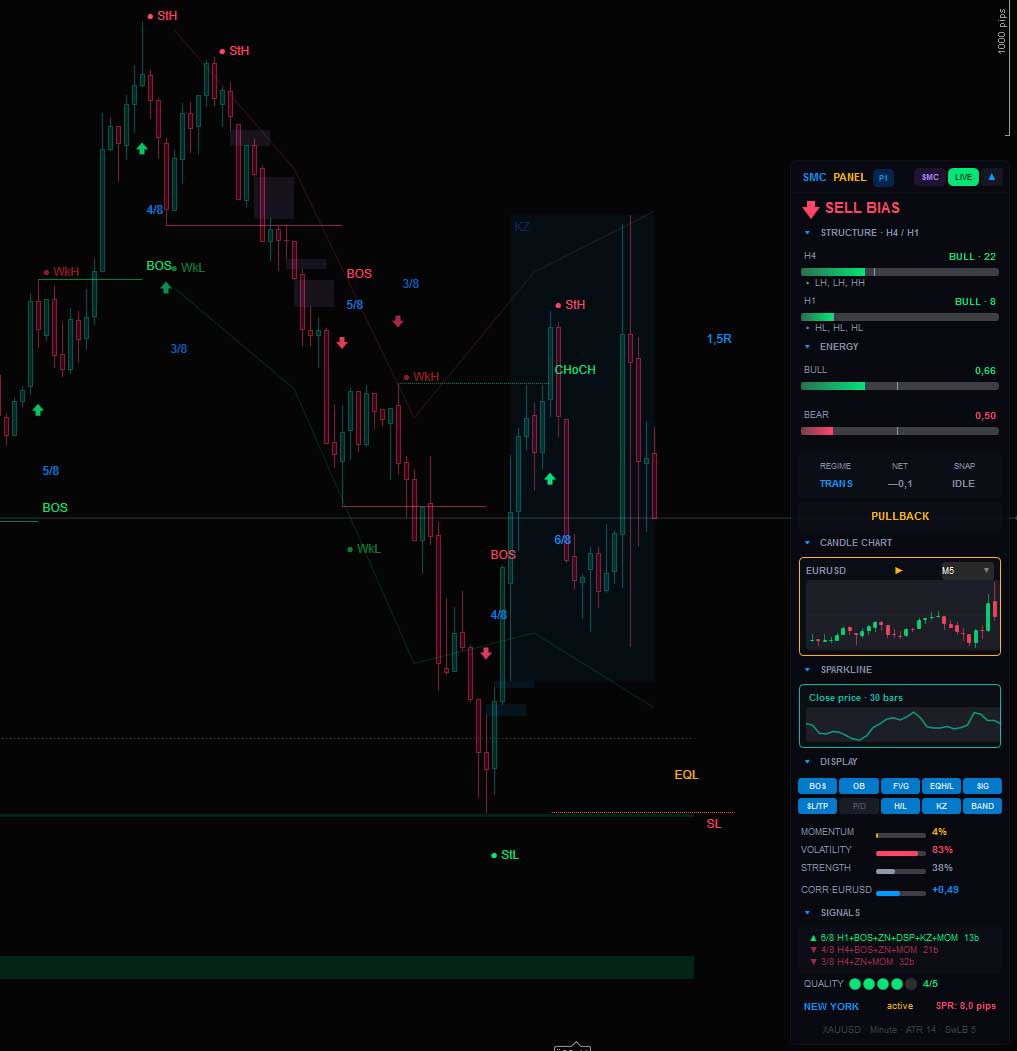Collapse the panel with the blue up-triangle
Viewport: 1017px width, 1051px height.
pos(991,177)
